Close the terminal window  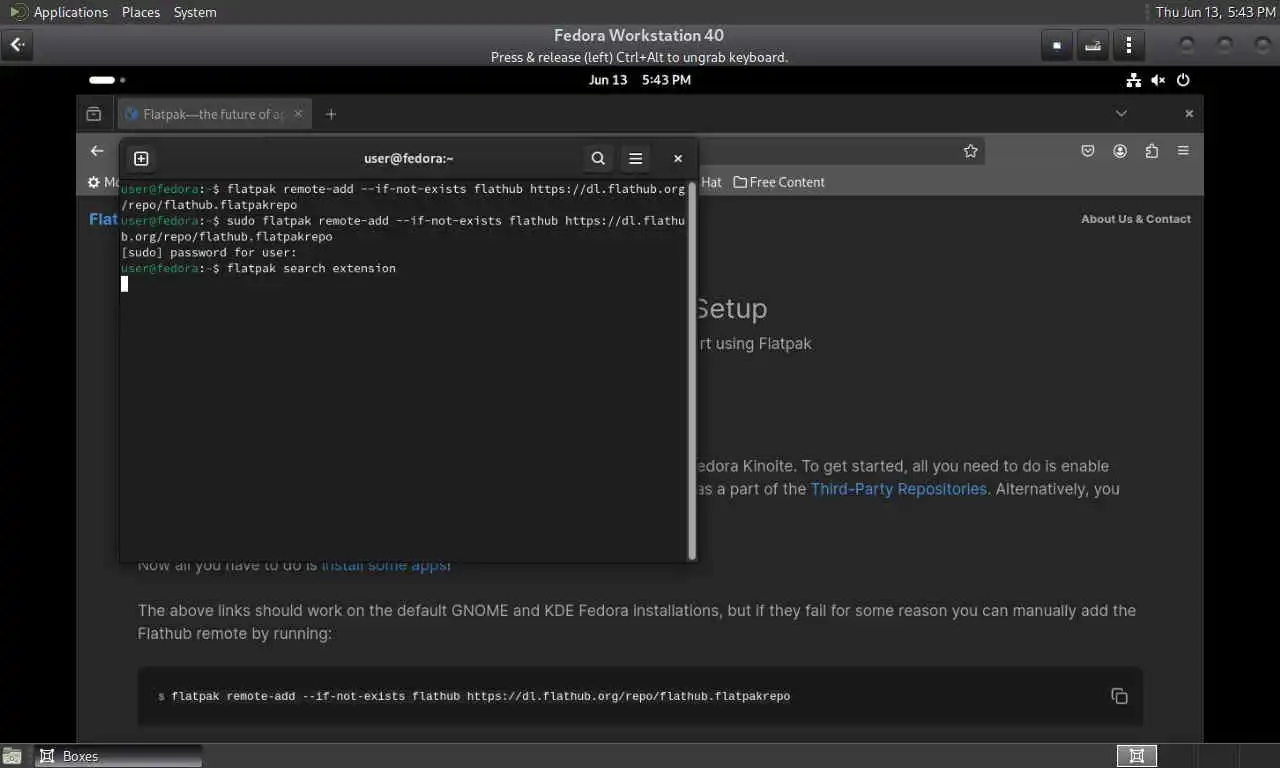point(678,158)
